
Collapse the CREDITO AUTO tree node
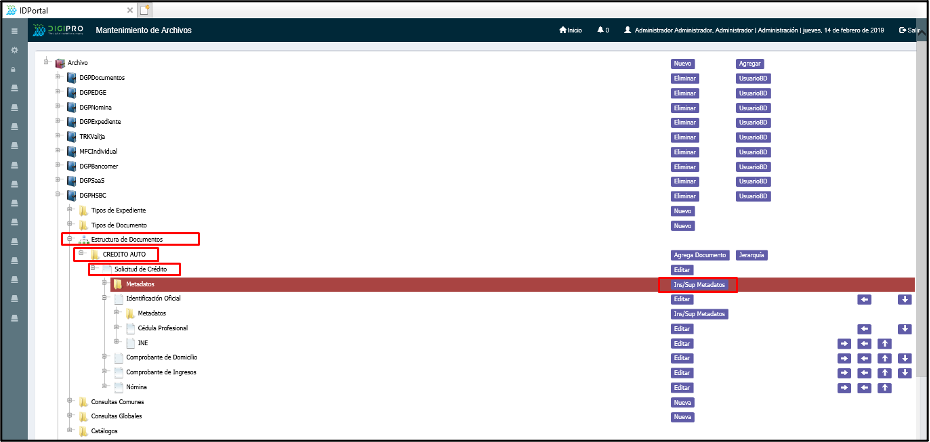(81, 254)
